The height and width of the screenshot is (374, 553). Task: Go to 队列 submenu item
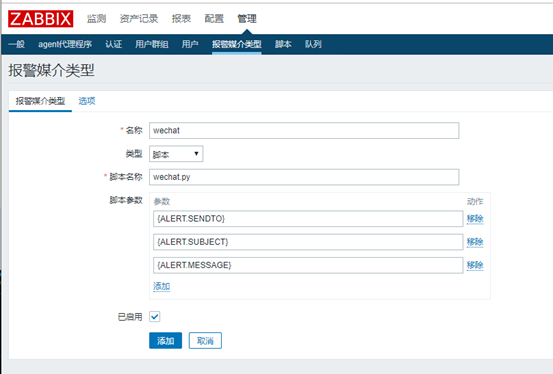(313, 44)
